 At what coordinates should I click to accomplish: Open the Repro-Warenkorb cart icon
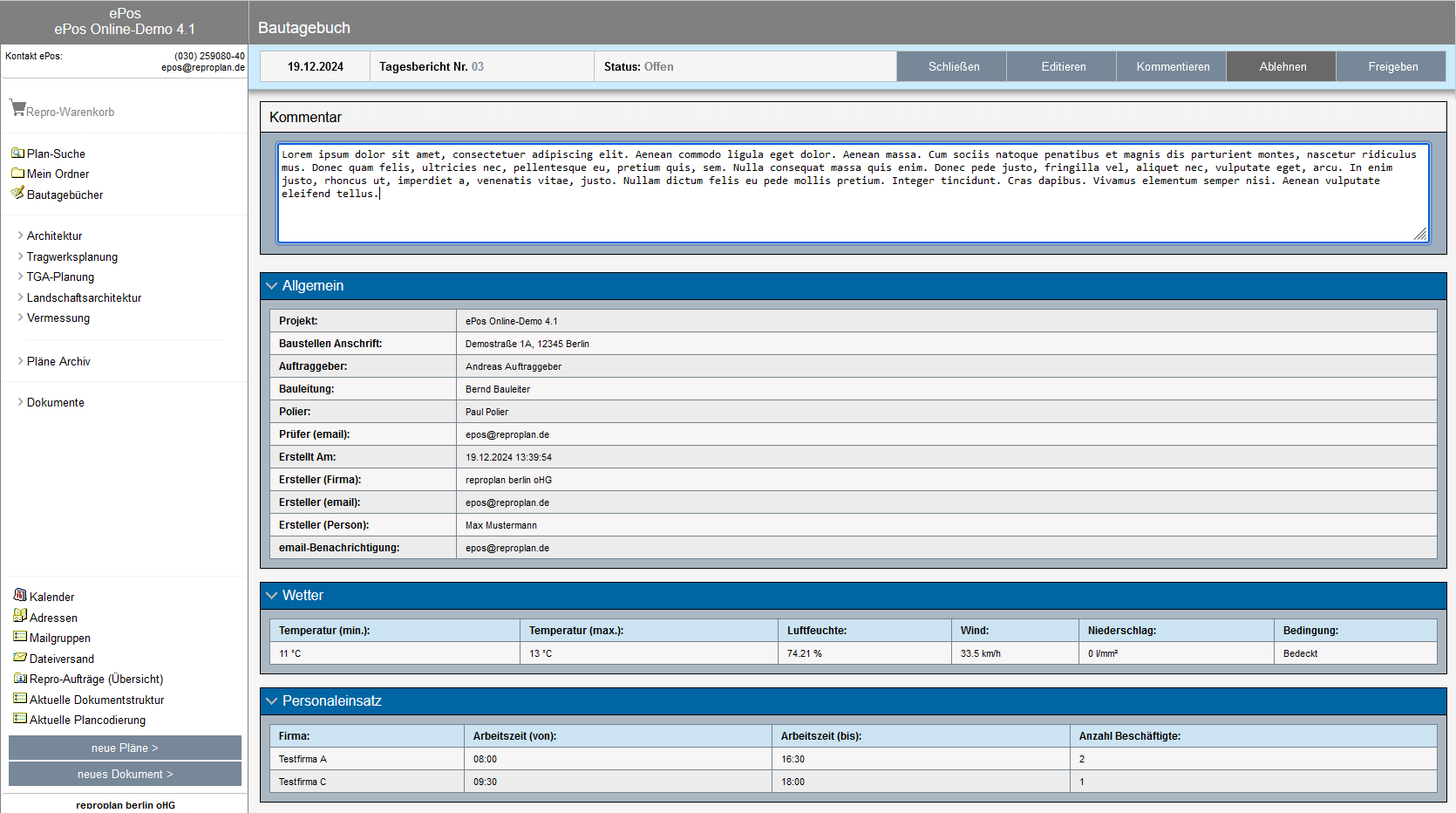17,108
